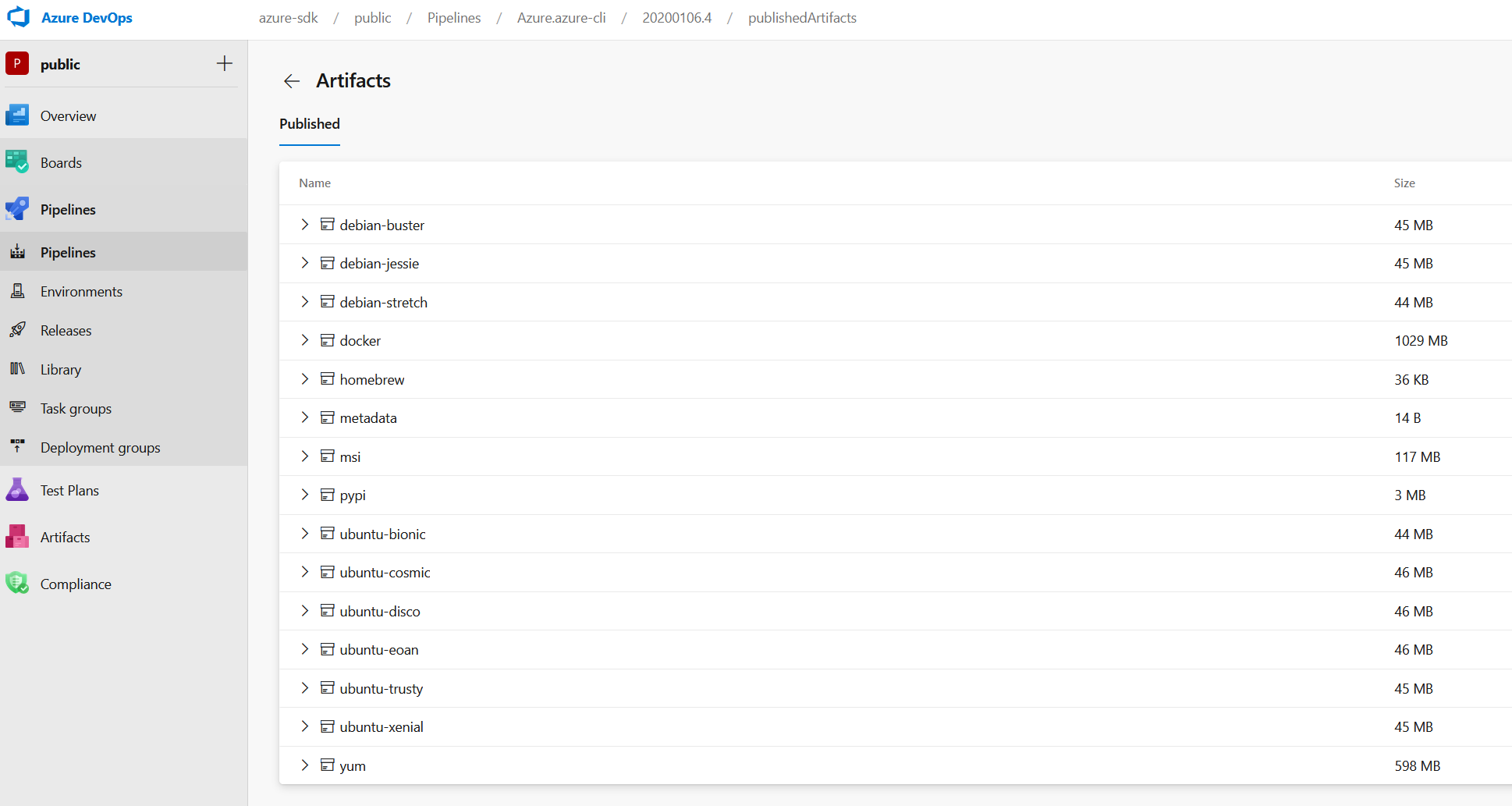Screen dimensions: 1512x806
Task: Open Task groups menu item
Action: pyautogui.click(x=76, y=409)
